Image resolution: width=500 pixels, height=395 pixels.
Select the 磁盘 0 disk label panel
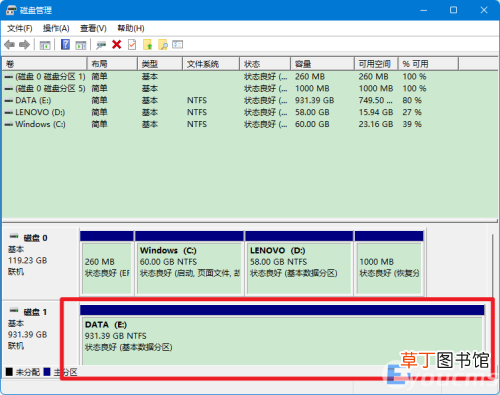click(41, 263)
